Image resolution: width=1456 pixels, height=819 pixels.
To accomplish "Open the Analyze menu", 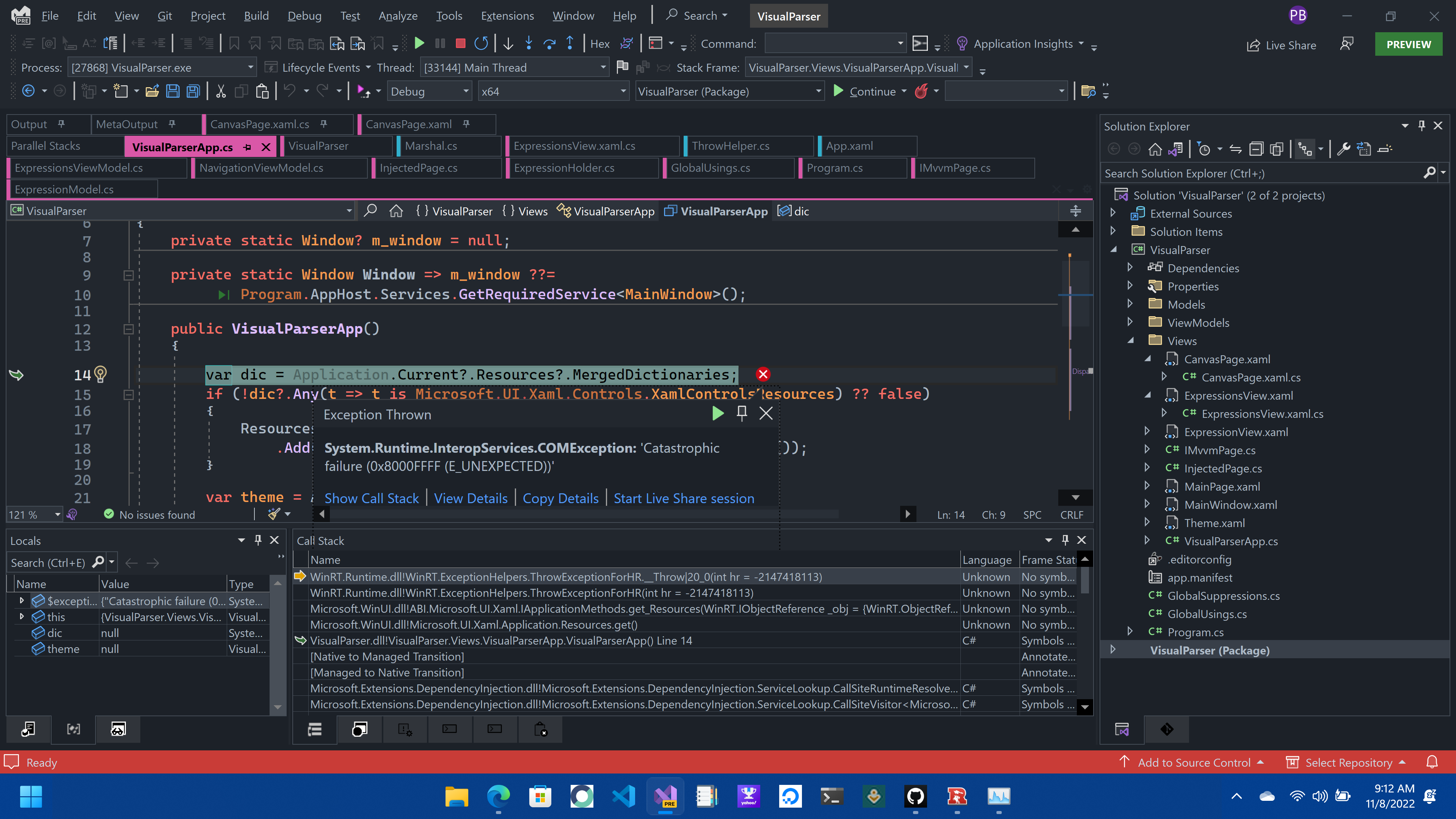I will pos(398,16).
